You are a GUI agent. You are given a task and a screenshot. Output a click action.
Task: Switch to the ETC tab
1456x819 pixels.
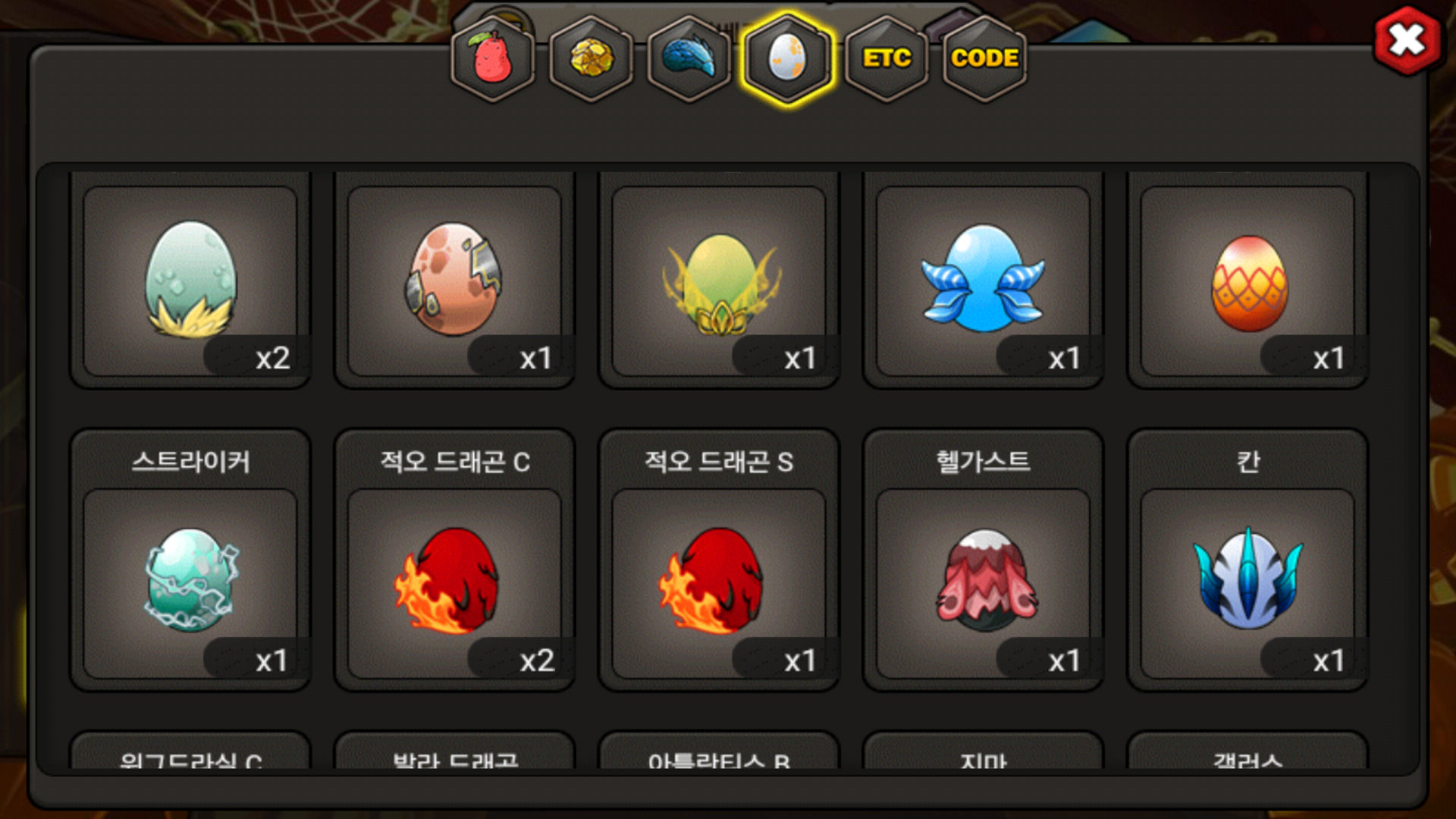(886, 58)
